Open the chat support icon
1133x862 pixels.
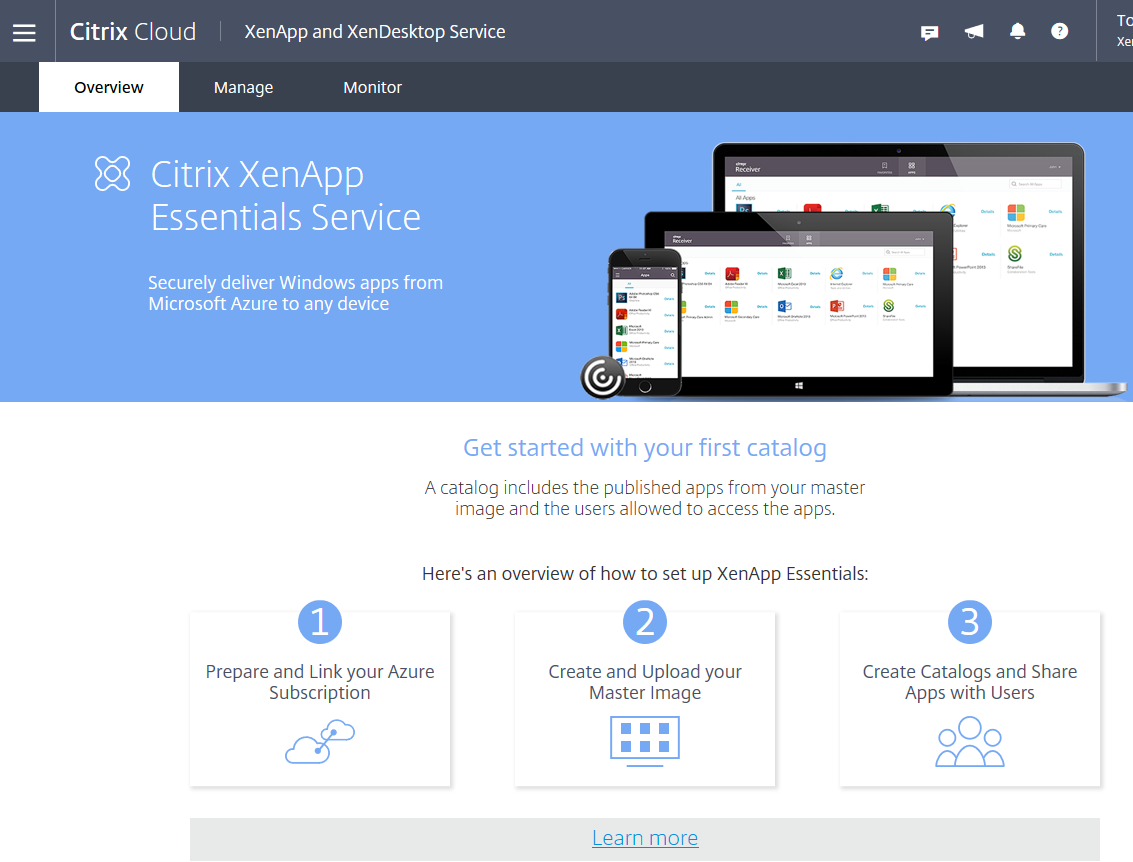(929, 31)
